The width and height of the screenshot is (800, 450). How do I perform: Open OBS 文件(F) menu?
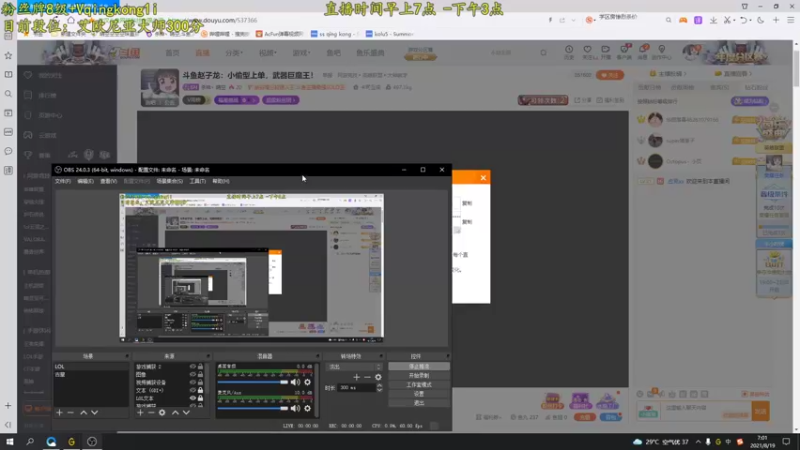(x=63, y=181)
